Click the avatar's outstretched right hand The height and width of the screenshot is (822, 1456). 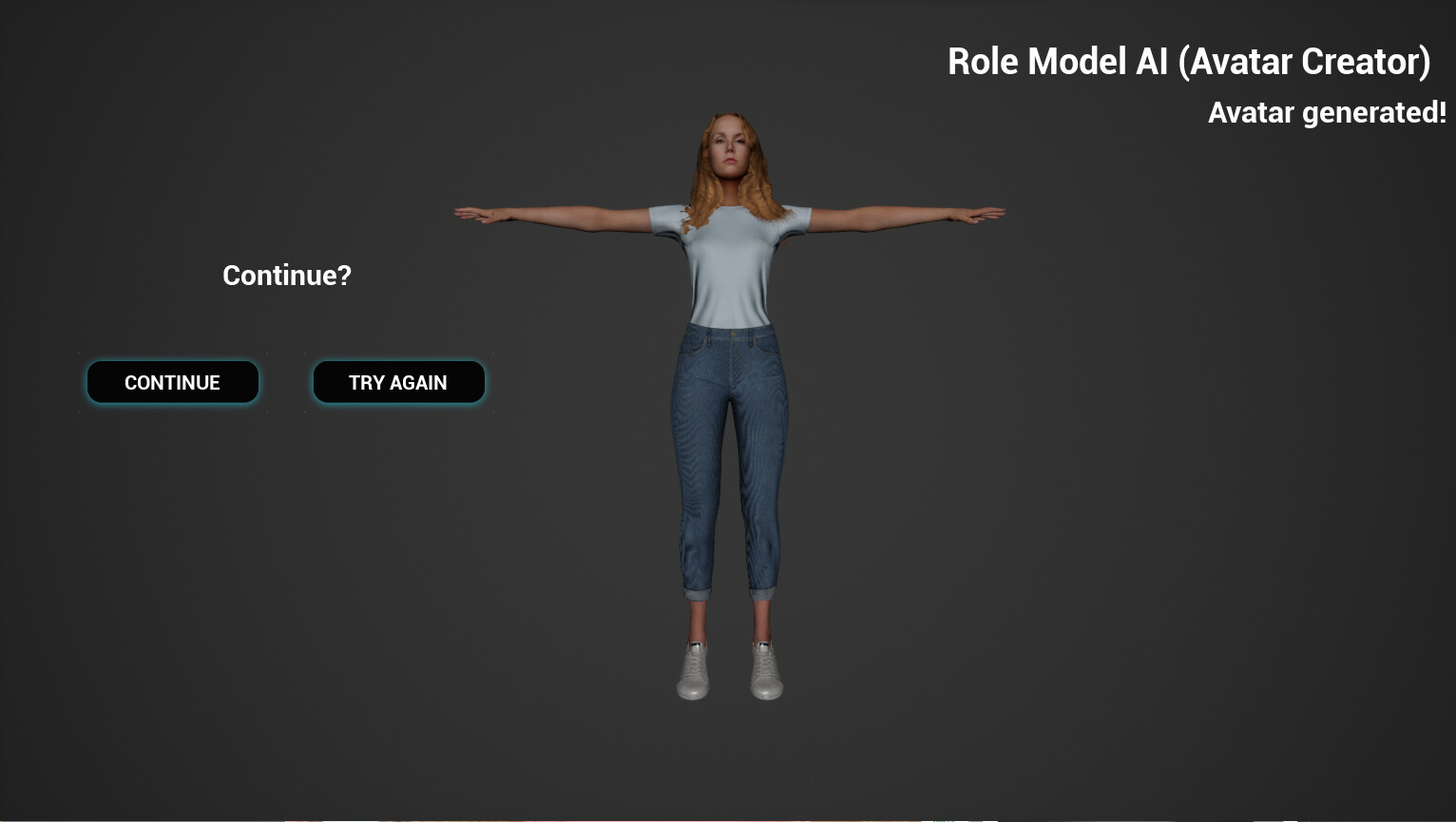point(470,213)
